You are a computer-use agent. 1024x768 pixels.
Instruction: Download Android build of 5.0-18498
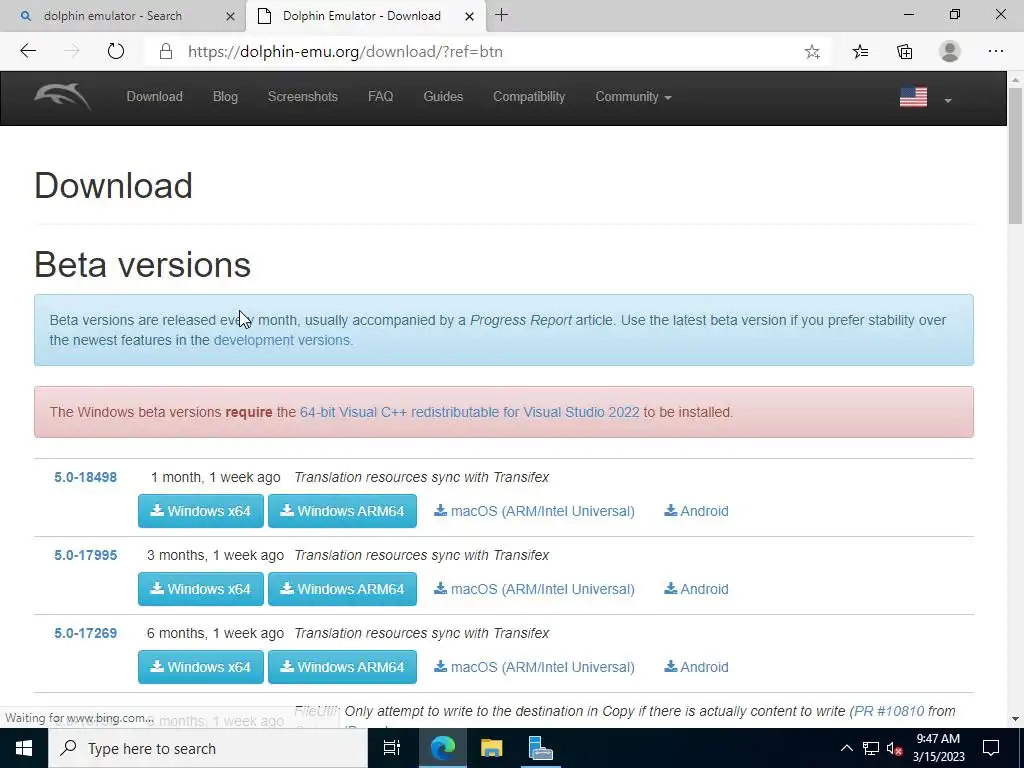pyautogui.click(x=696, y=511)
